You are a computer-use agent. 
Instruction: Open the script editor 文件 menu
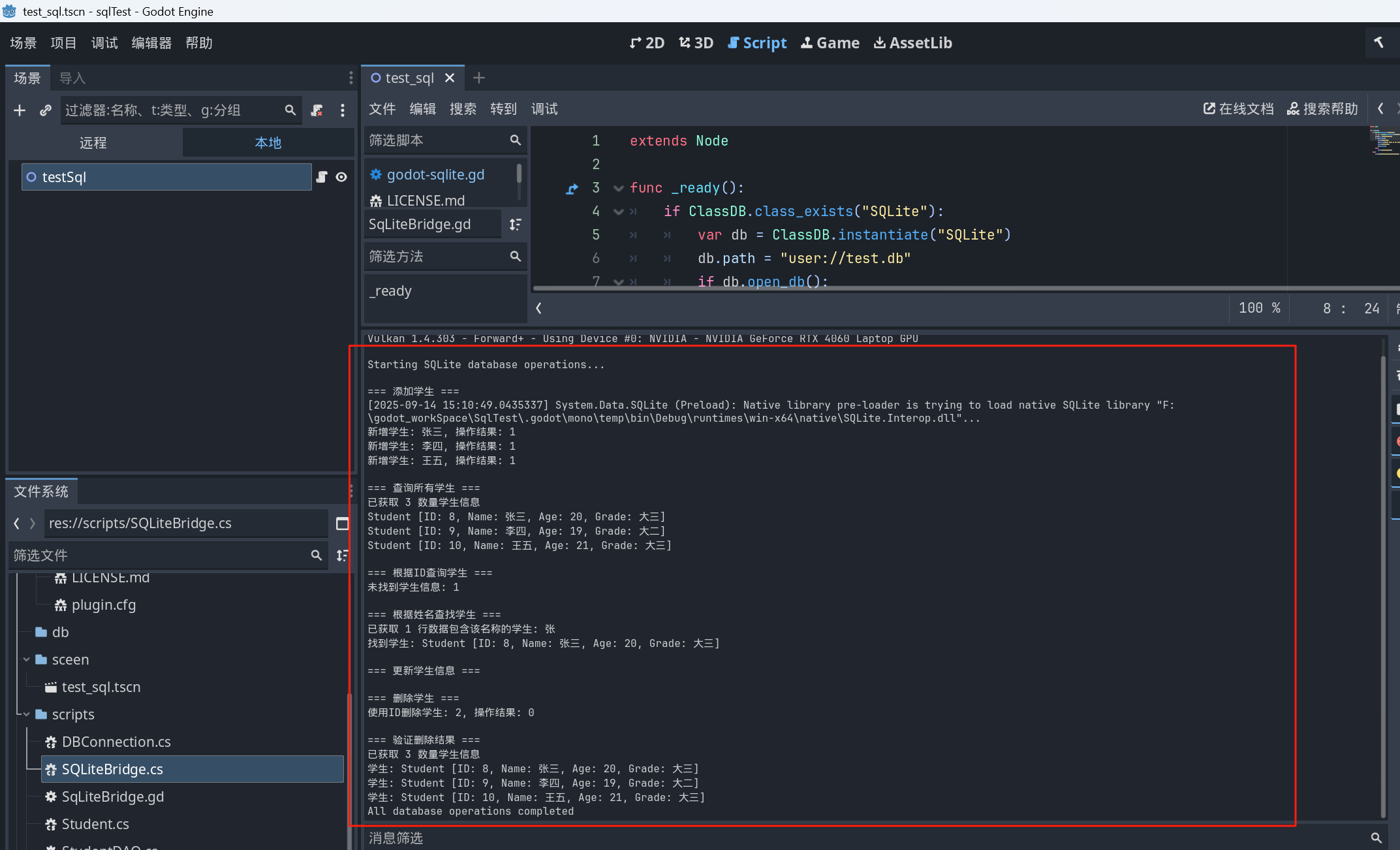coord(382,109)
